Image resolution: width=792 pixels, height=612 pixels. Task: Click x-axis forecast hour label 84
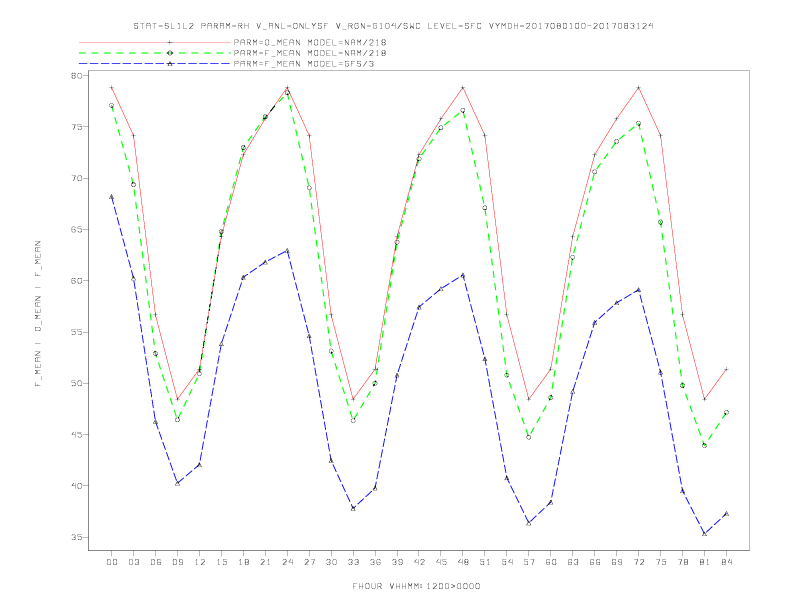pyautogui.click(x=727, y=562)
